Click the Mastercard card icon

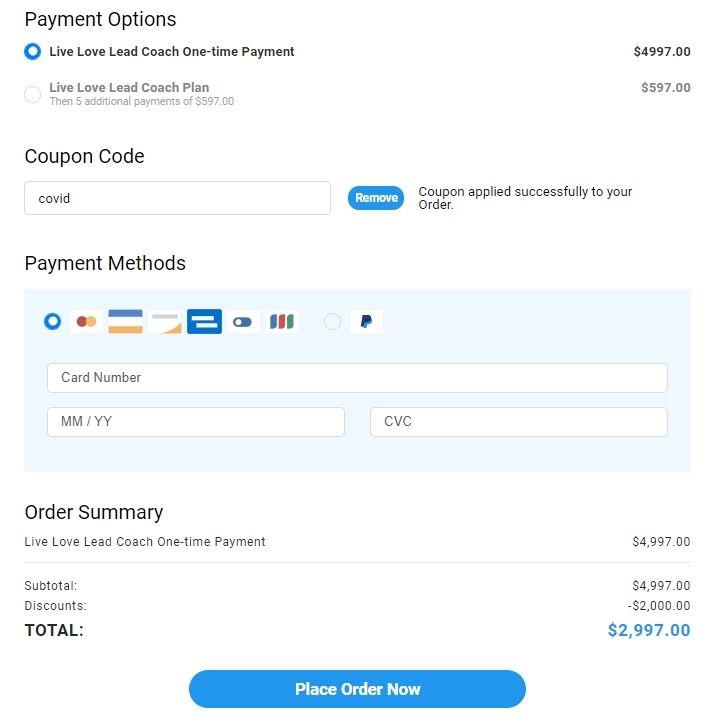86,321
